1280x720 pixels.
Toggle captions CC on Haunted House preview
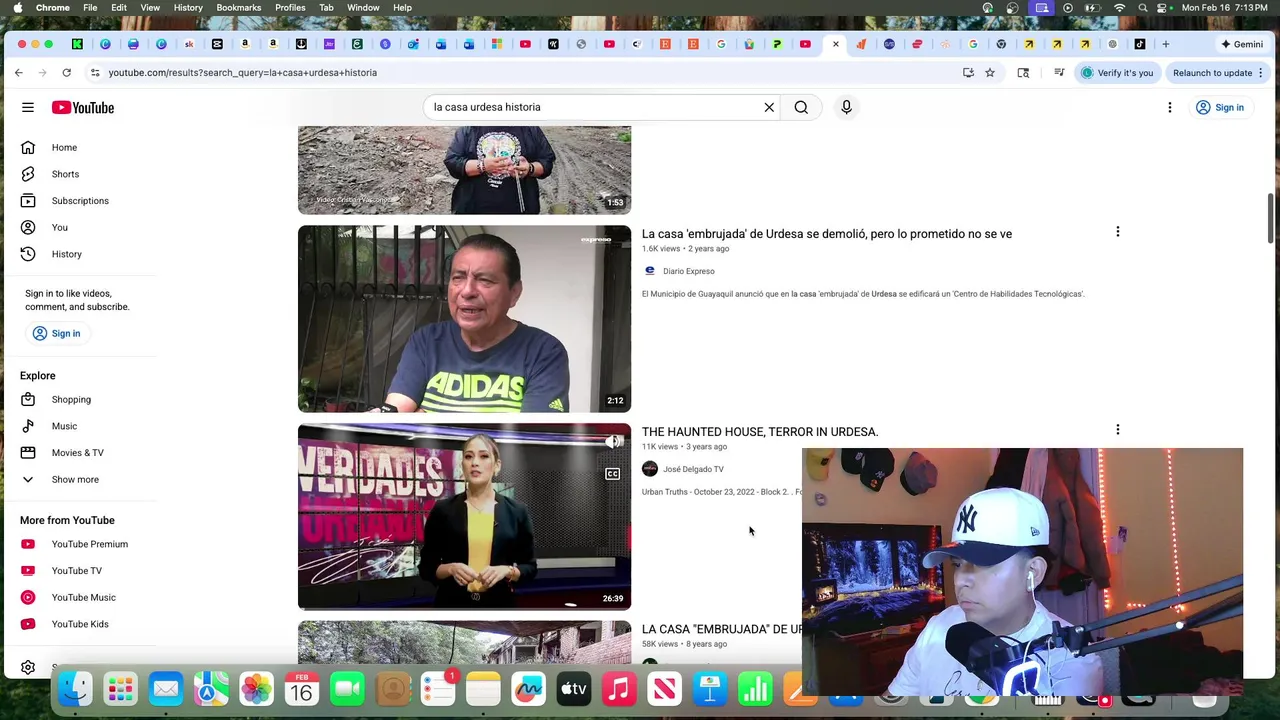click(612, 473)
